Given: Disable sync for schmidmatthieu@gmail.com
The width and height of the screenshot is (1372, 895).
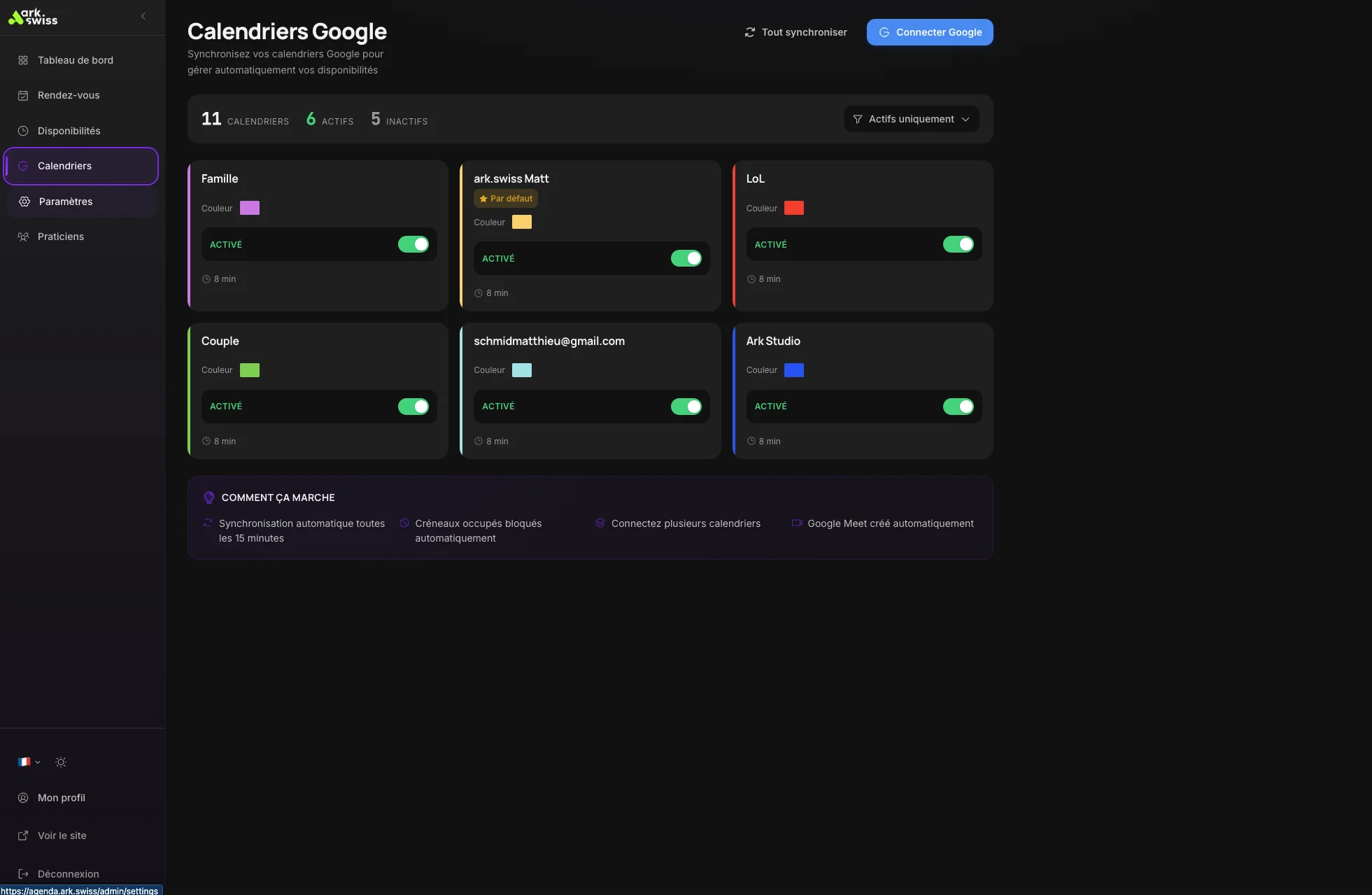Looking at the screenshot, I should 686,407.
